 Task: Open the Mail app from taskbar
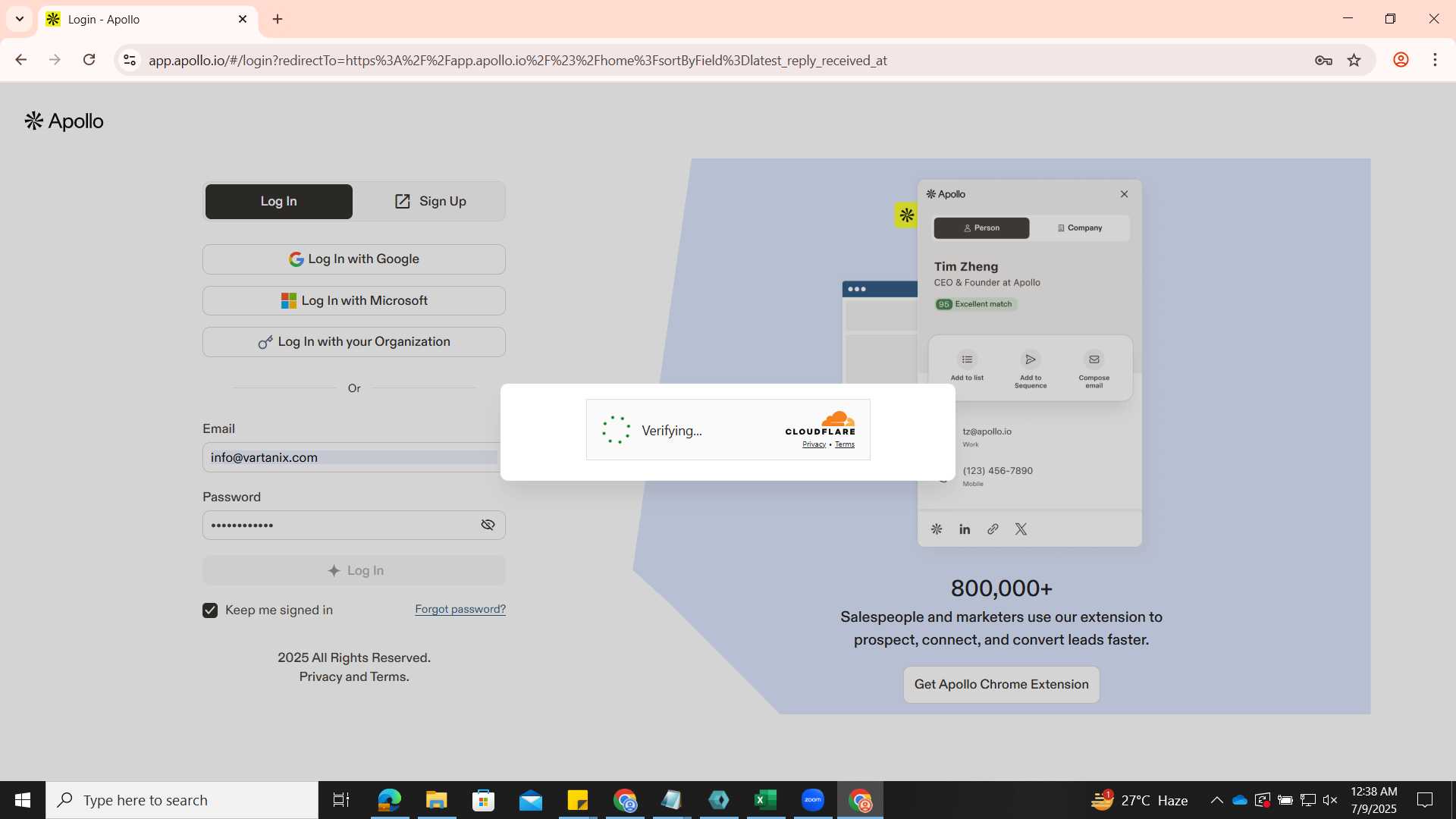pos(531,800)
